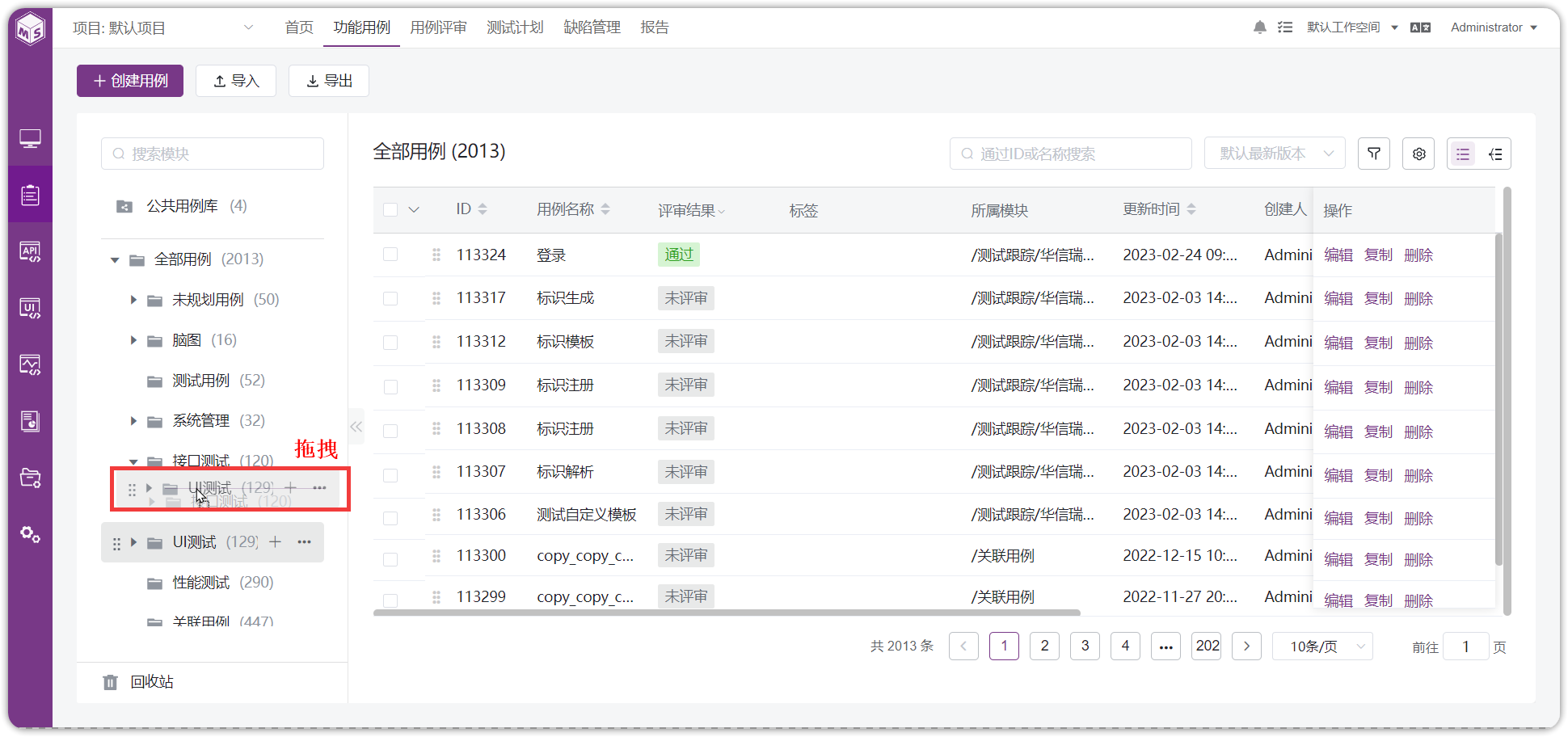The width and height of the screenshot is (1568, 737).
Task: Open the 缺陷管理 tab
Action: 592,27
